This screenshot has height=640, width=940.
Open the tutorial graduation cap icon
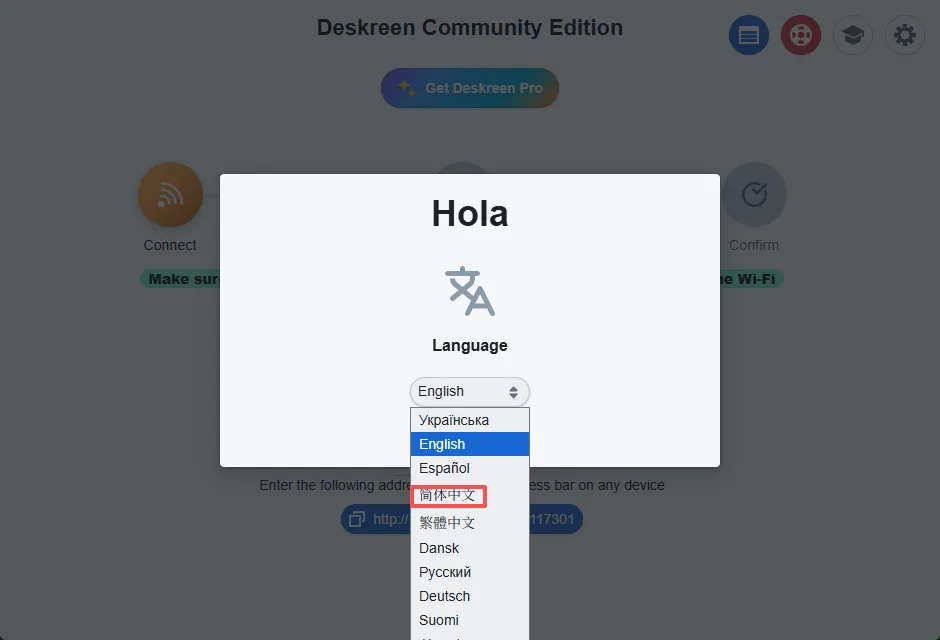pos(852,35)
